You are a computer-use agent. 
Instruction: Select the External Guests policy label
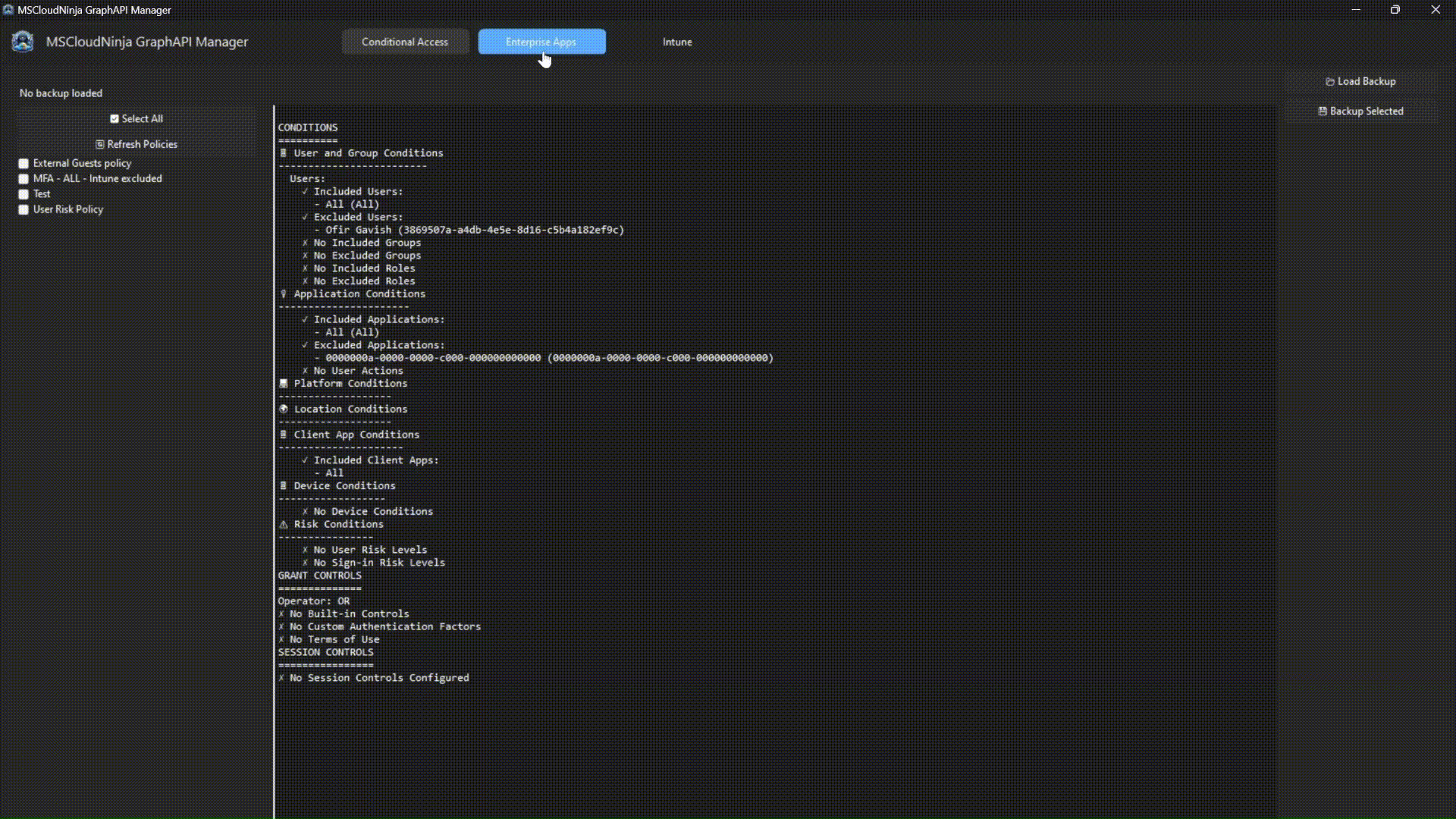pos(82,163)
